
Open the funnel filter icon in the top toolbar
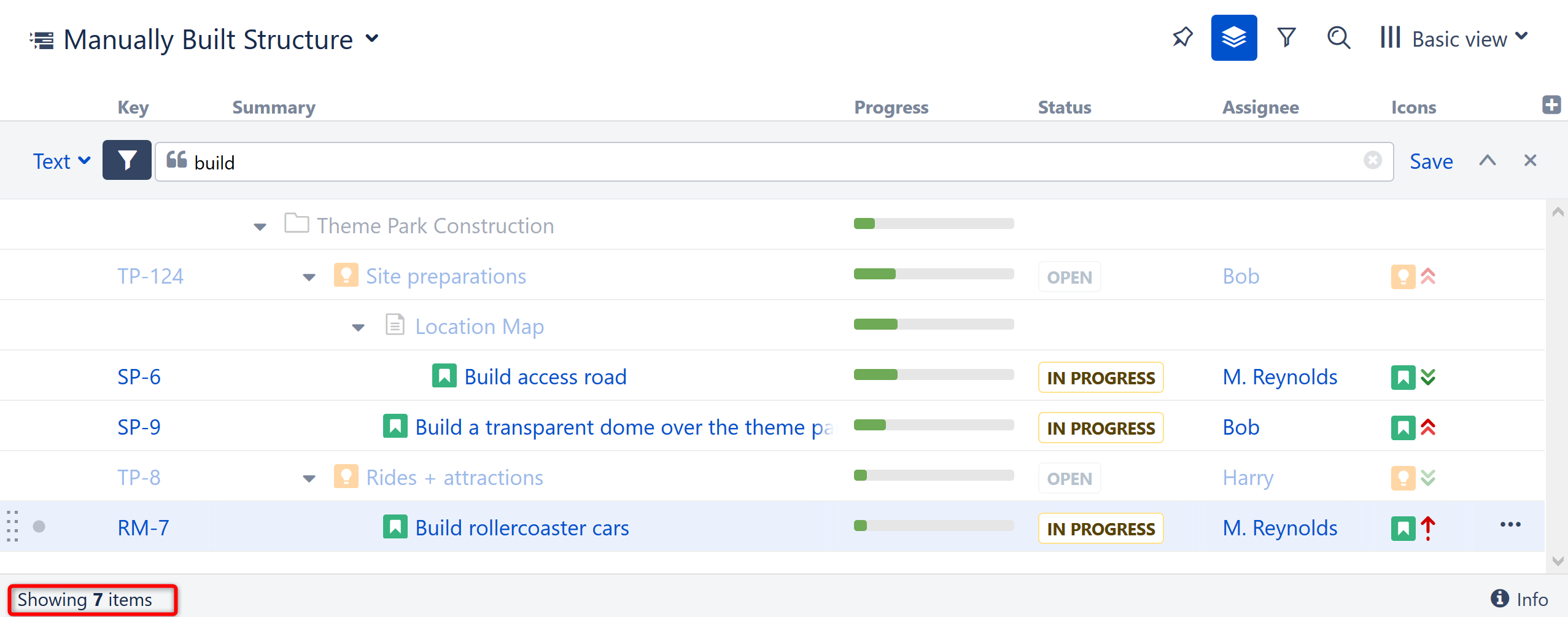pos(1286,38)
